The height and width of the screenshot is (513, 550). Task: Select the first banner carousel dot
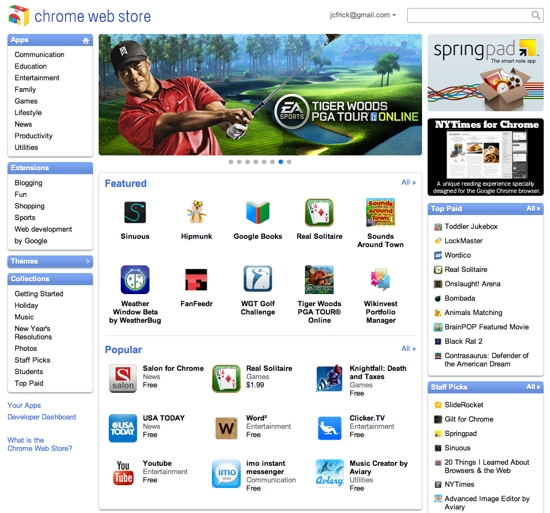231,162
